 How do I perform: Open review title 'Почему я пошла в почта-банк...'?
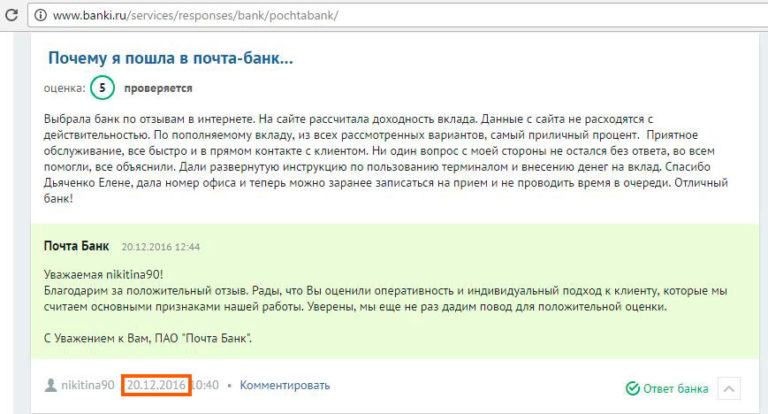coord(170,58)
